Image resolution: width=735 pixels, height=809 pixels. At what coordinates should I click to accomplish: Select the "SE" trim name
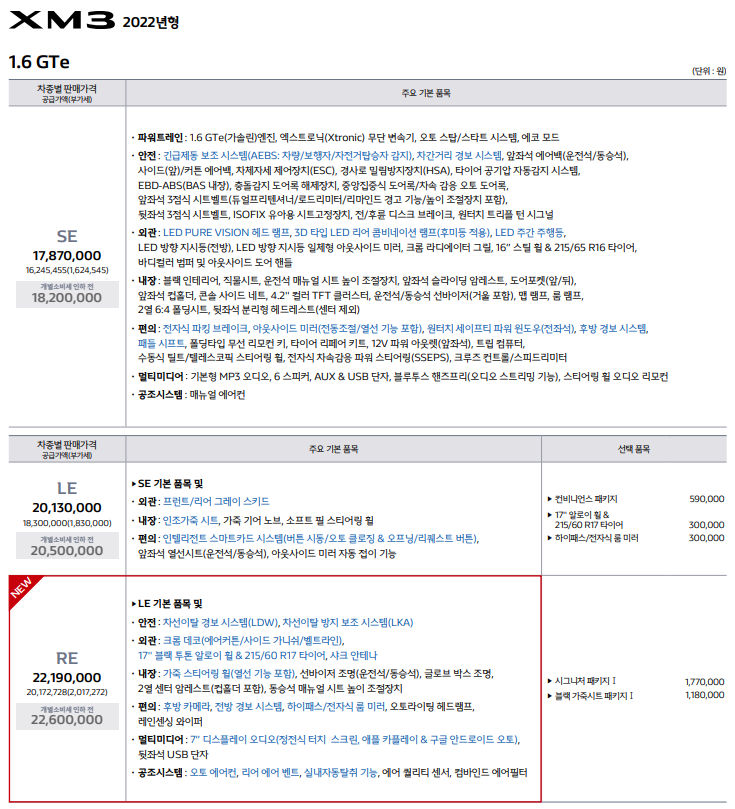coord(67,236)
